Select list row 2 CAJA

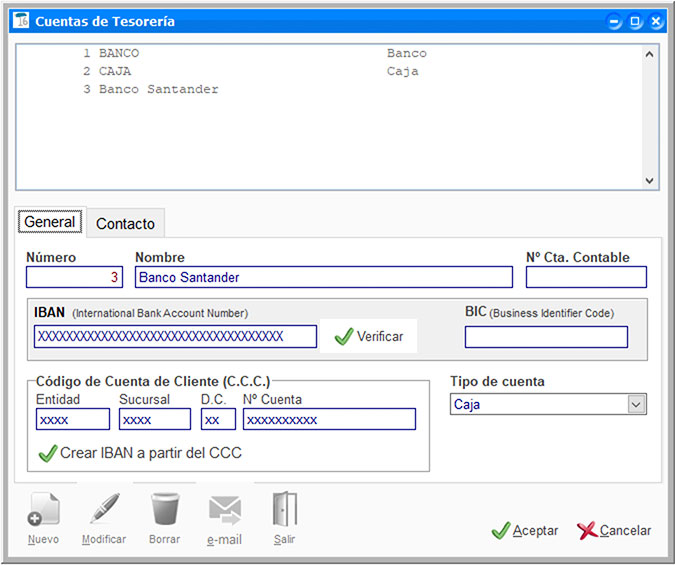329,71
